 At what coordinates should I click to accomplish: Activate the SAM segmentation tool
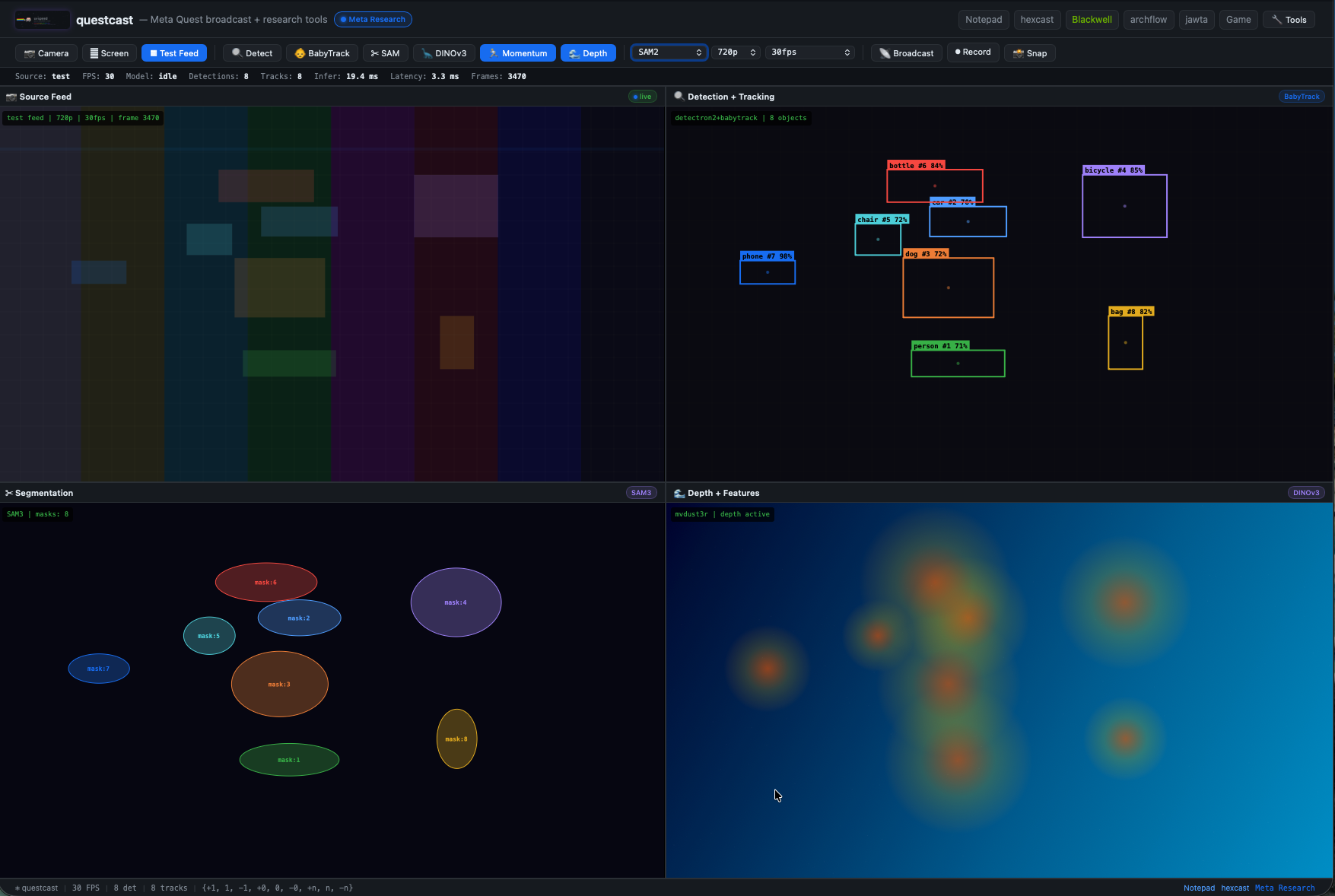385,53
